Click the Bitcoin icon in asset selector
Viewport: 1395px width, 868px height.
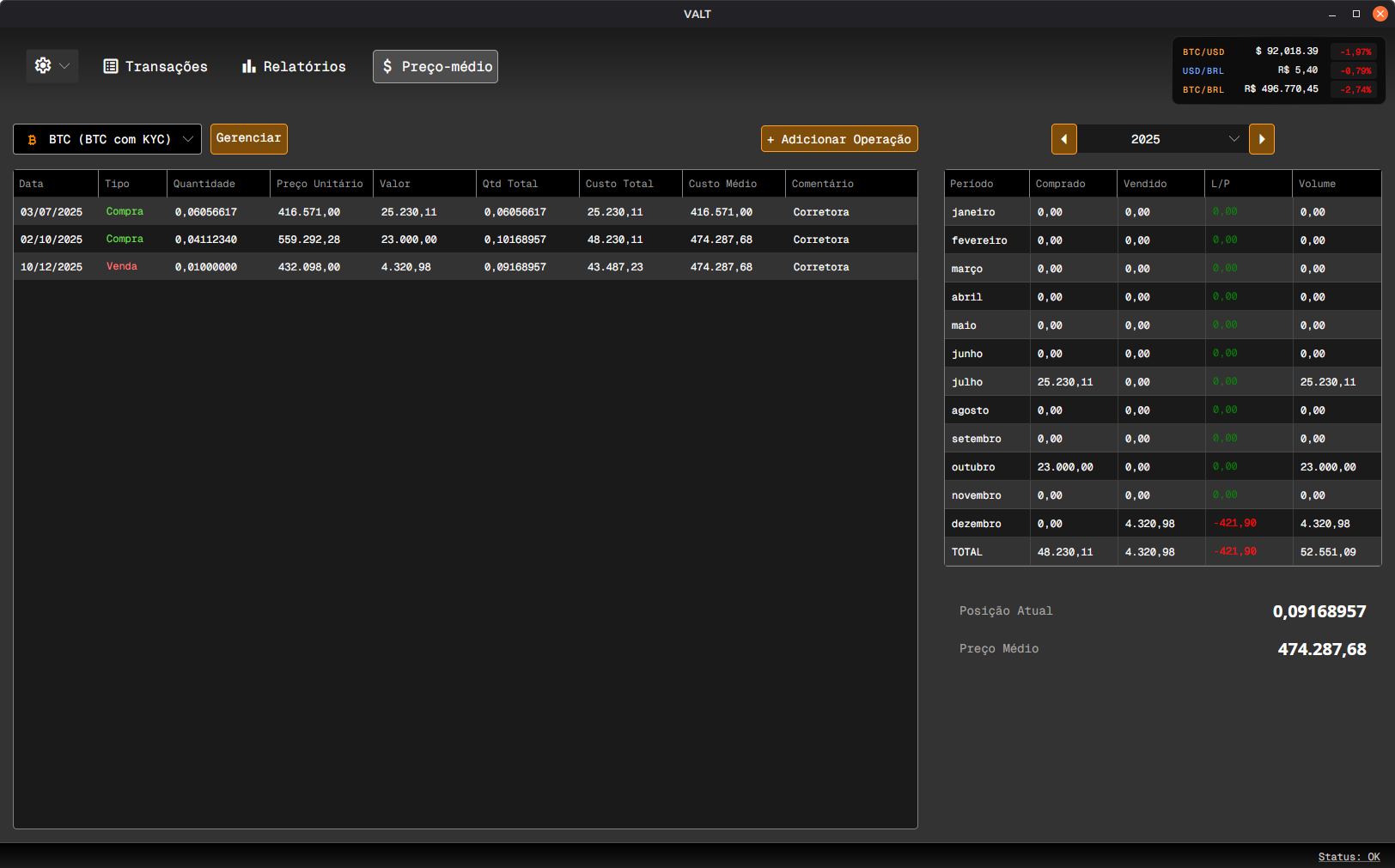(x=33, y=140)
